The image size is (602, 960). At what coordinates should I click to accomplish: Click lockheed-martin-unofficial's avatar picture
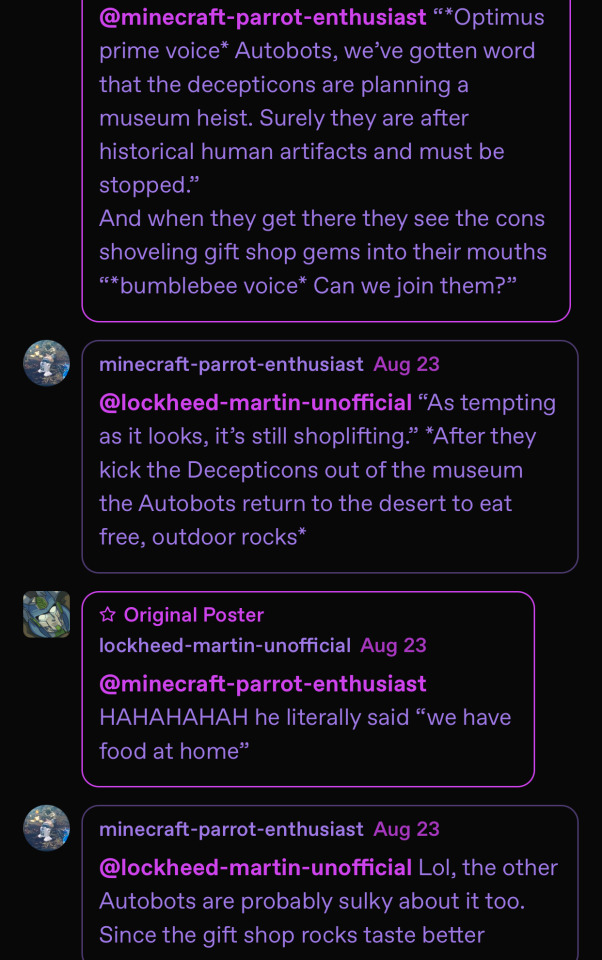[46, 614]
